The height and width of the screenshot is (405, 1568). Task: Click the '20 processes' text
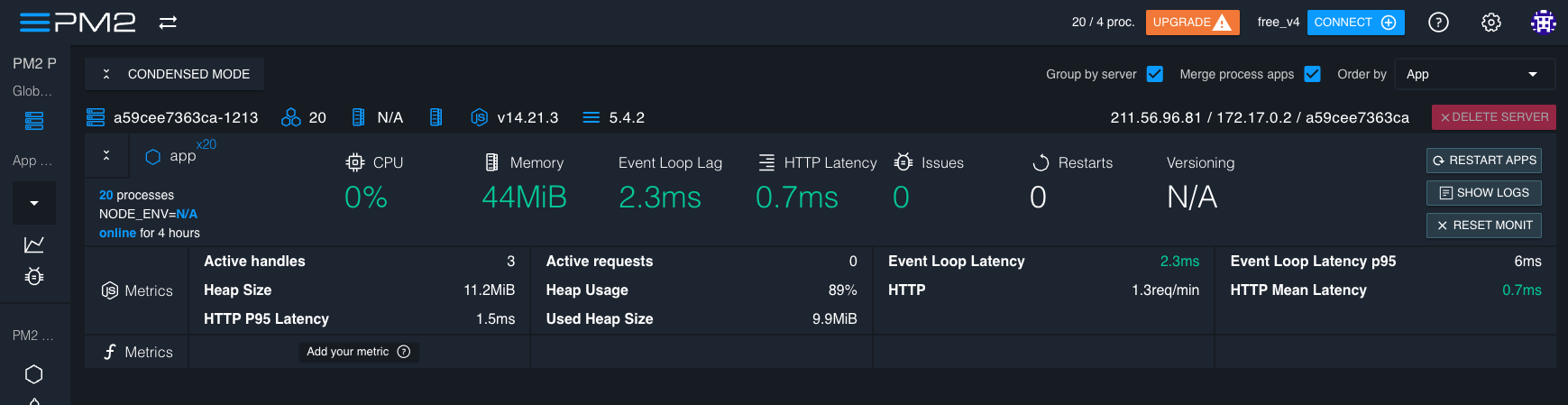[137, 195]
